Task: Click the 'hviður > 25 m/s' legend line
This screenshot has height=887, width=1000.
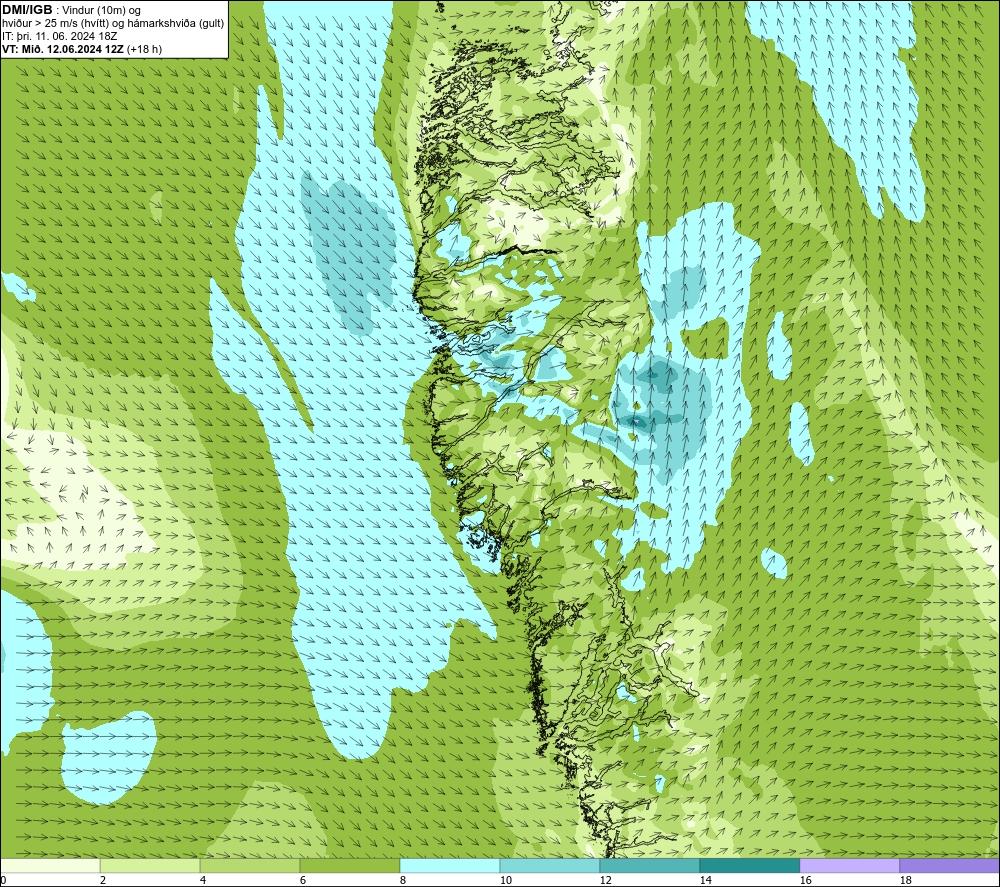Action: [113, 24]
